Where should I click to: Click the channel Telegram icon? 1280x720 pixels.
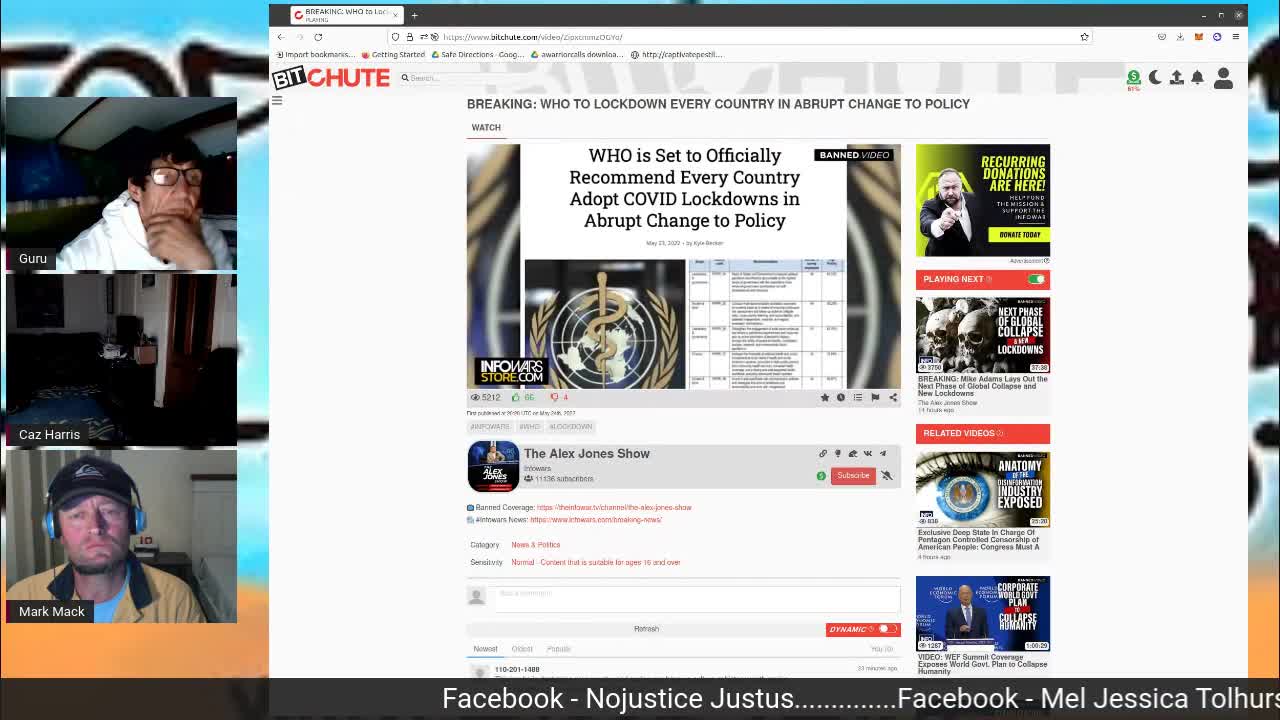[x=883, y=454]
